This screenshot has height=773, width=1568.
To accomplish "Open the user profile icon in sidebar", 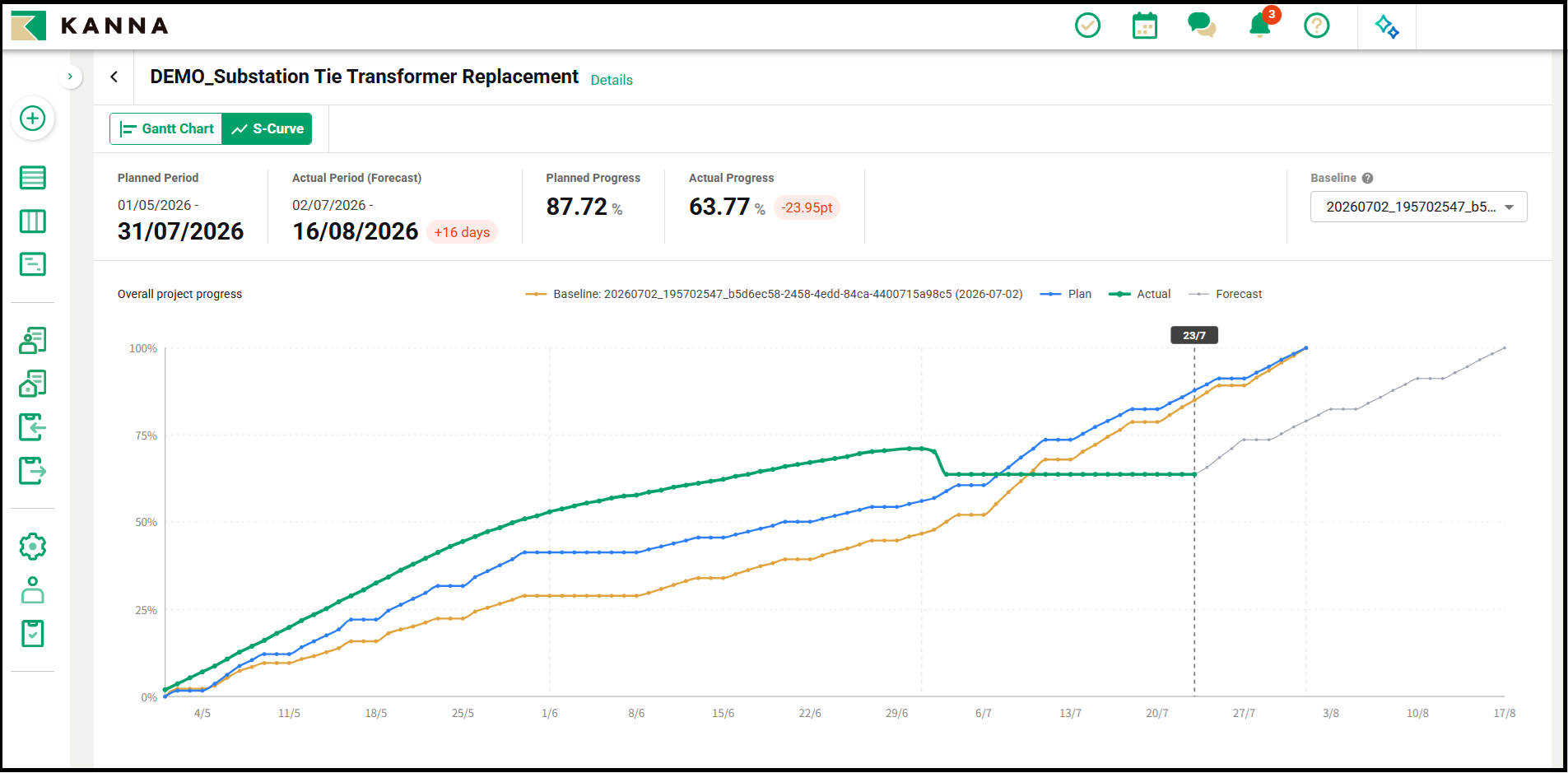I will [33, 590].
